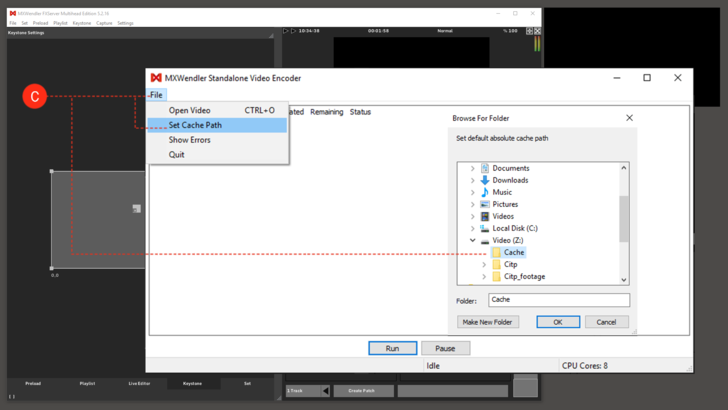Screen dimensions: 728x410
Task: Open Preload menu in FXServer window
Action: click(40, 23)
